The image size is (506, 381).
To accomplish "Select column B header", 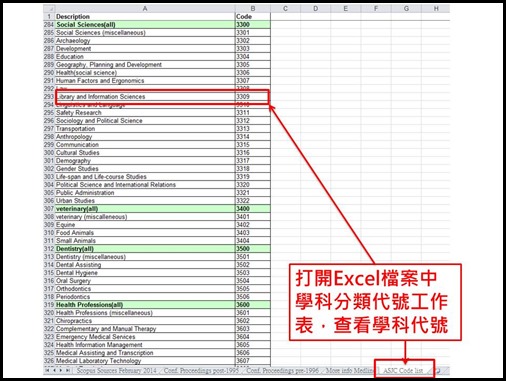I will [x=253, y=9].
